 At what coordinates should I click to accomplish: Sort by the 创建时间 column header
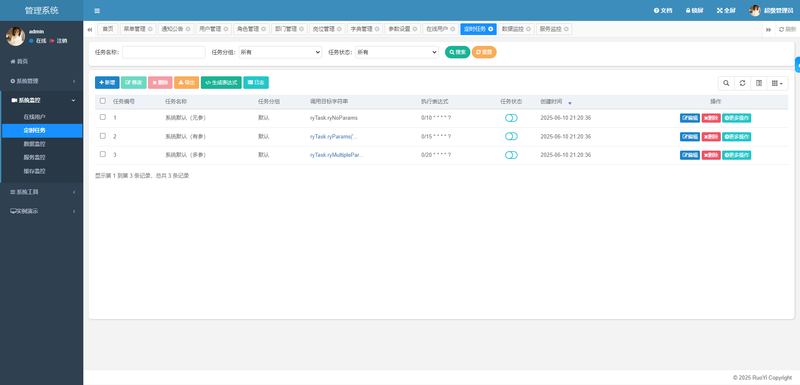(551, 101)
